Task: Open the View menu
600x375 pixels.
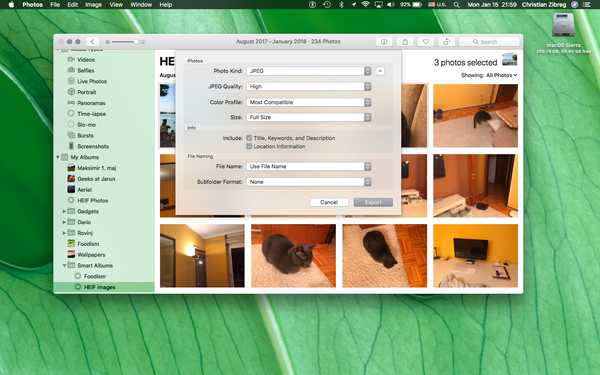Action: [x=116, y=5]
